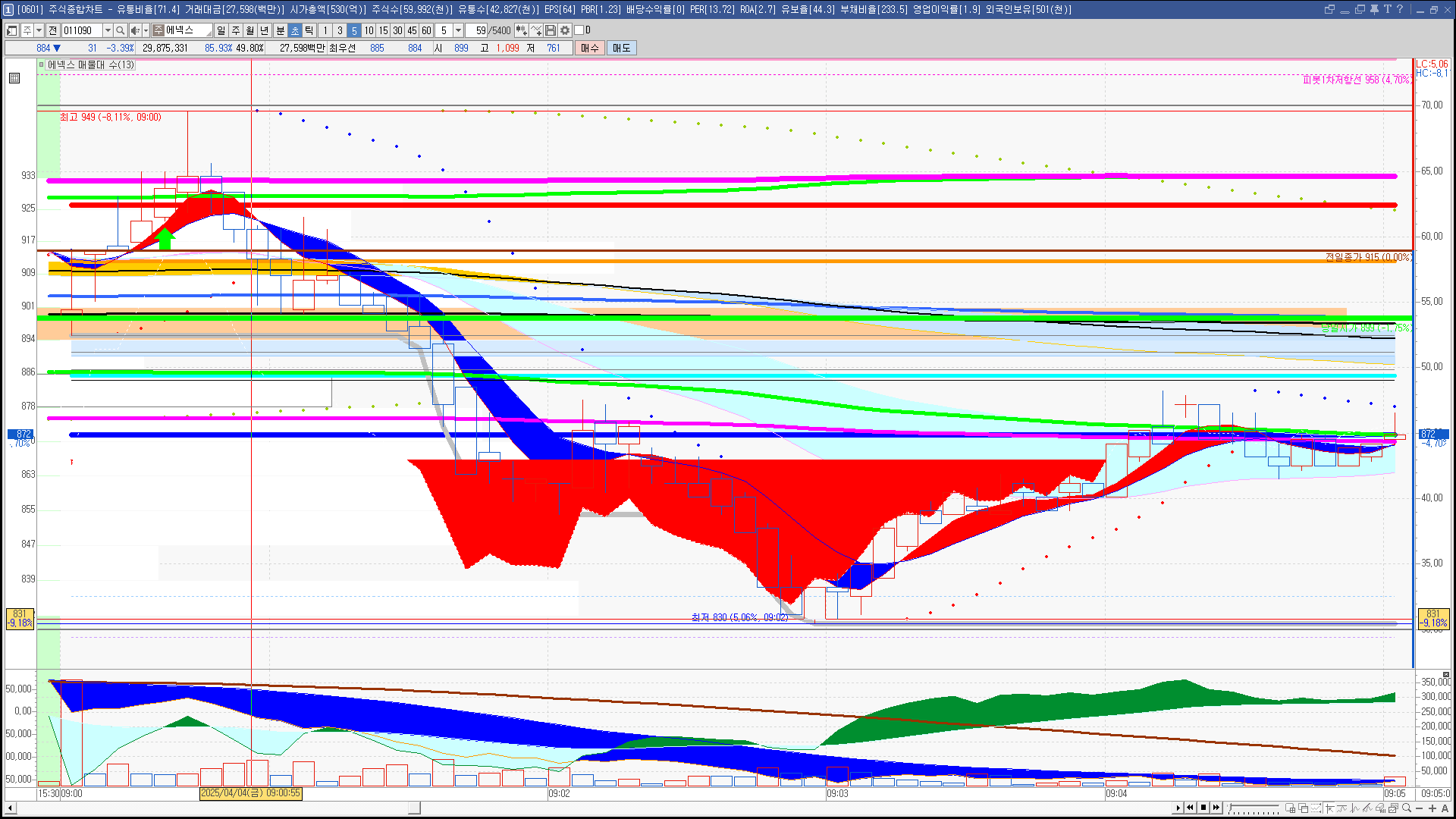Image resolution: width=1456 pixels, height=819 pixels.
Task: Click the 매수 buy button
Action: pyautogui.click(x=590, y=48)
